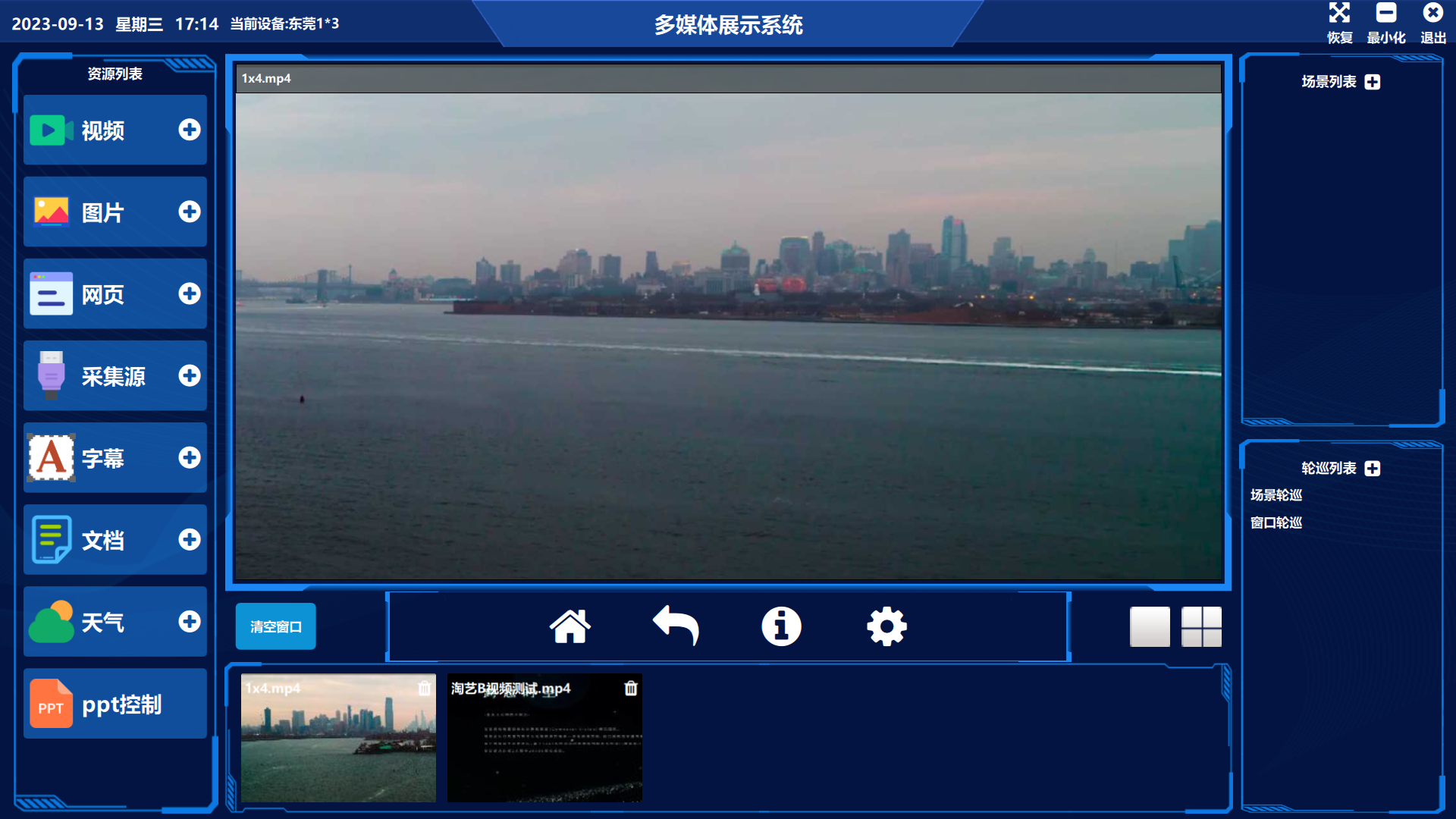
Task: Click the 清空窗口 button
Action: click(x=275, y=626)
